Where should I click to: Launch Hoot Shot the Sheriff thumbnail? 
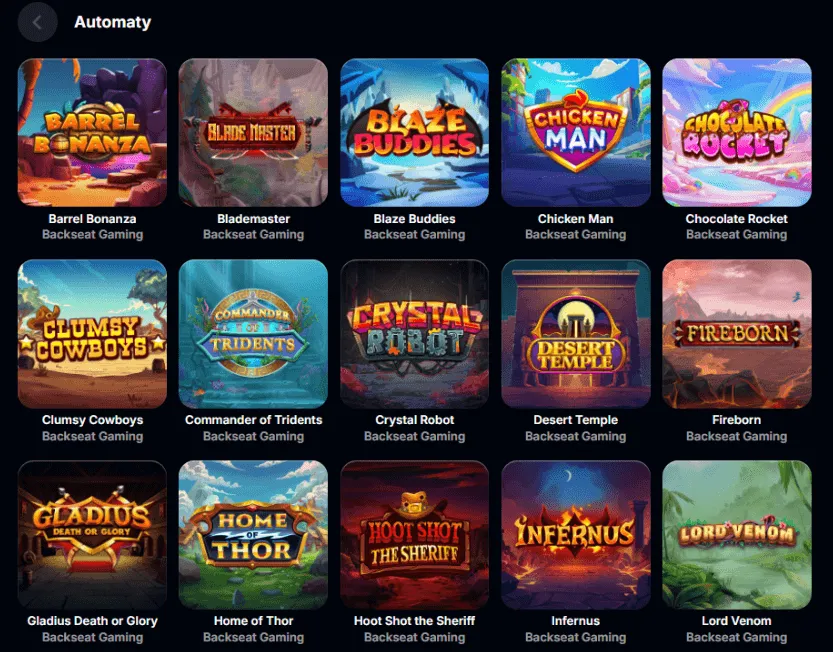tap(414, 535)
